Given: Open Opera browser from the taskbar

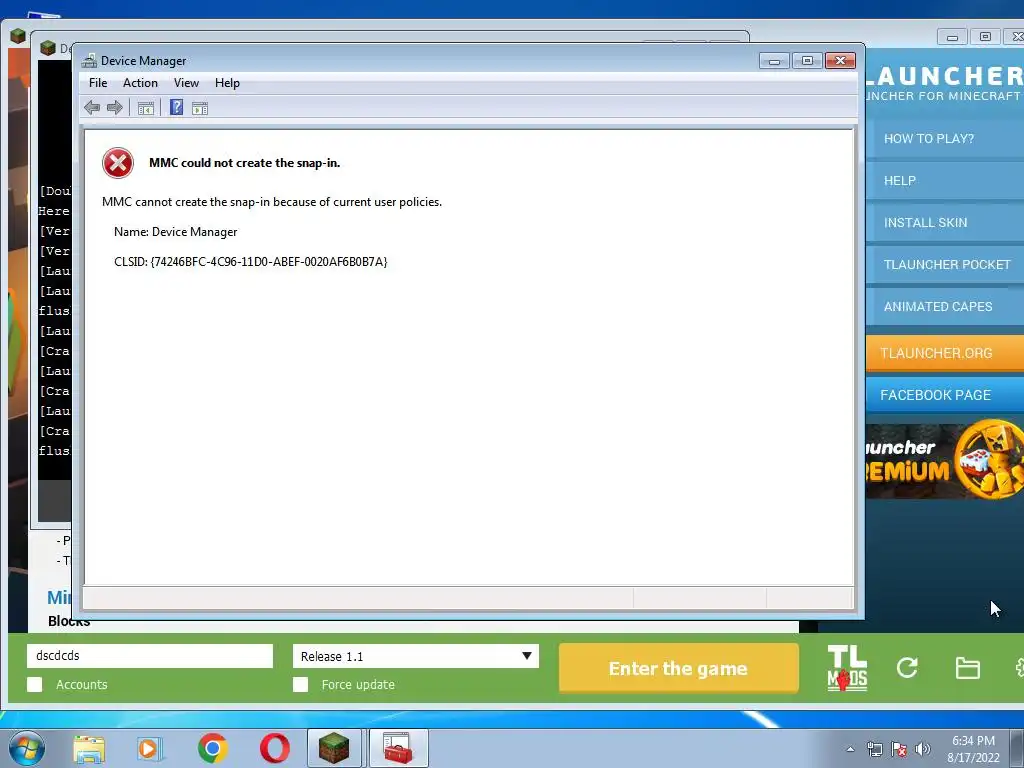Looking at the screenshot, I should [275, 748].
